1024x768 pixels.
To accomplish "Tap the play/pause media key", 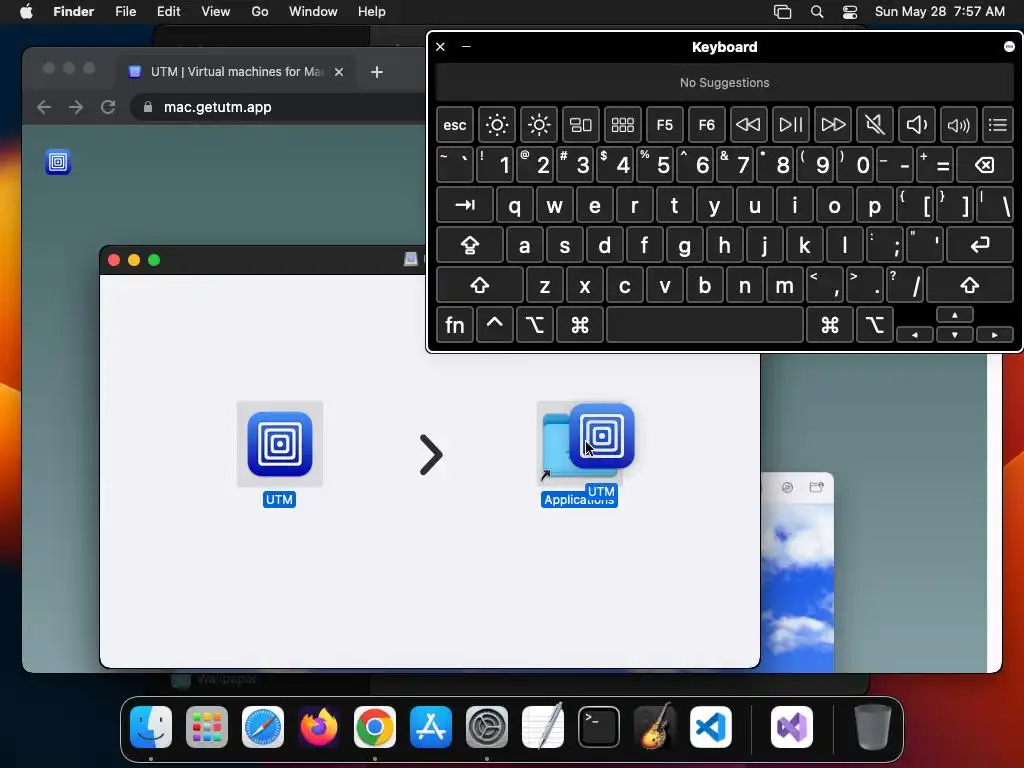I will click(x=790, y=125).
